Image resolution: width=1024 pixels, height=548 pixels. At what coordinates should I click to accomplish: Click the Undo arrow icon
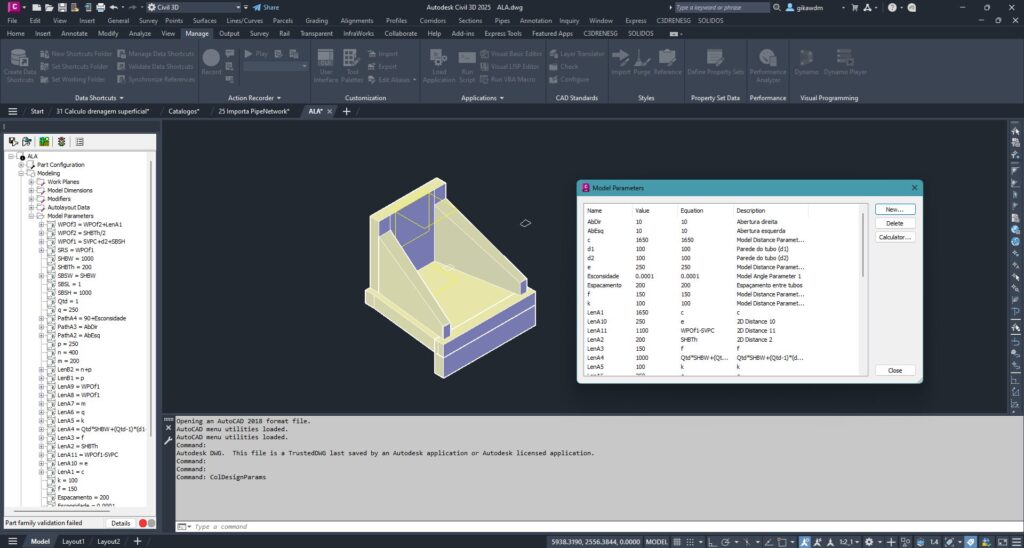coord(114,7)
